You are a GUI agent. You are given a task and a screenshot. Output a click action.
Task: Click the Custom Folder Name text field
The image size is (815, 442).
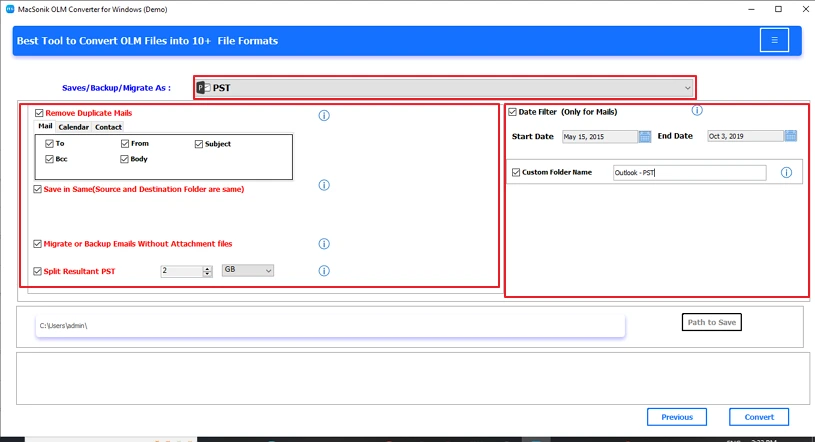[x=689, y=173]
